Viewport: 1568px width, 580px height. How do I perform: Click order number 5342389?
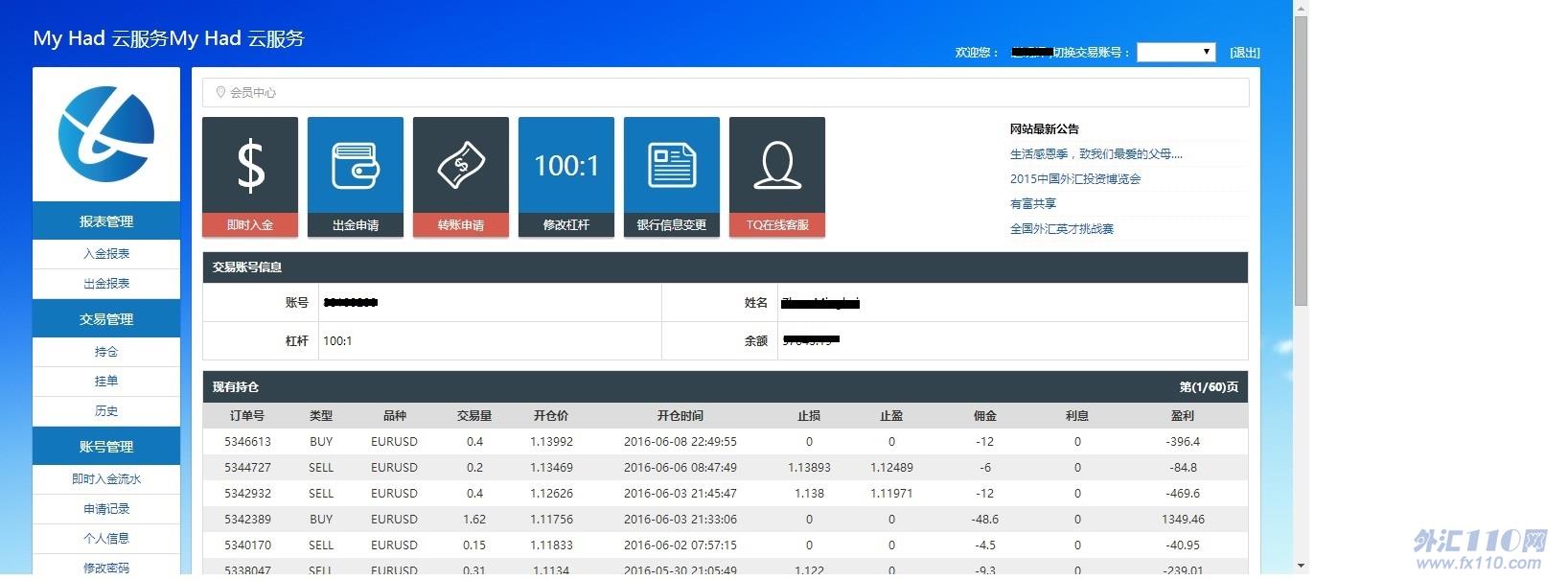click(247, 520)
